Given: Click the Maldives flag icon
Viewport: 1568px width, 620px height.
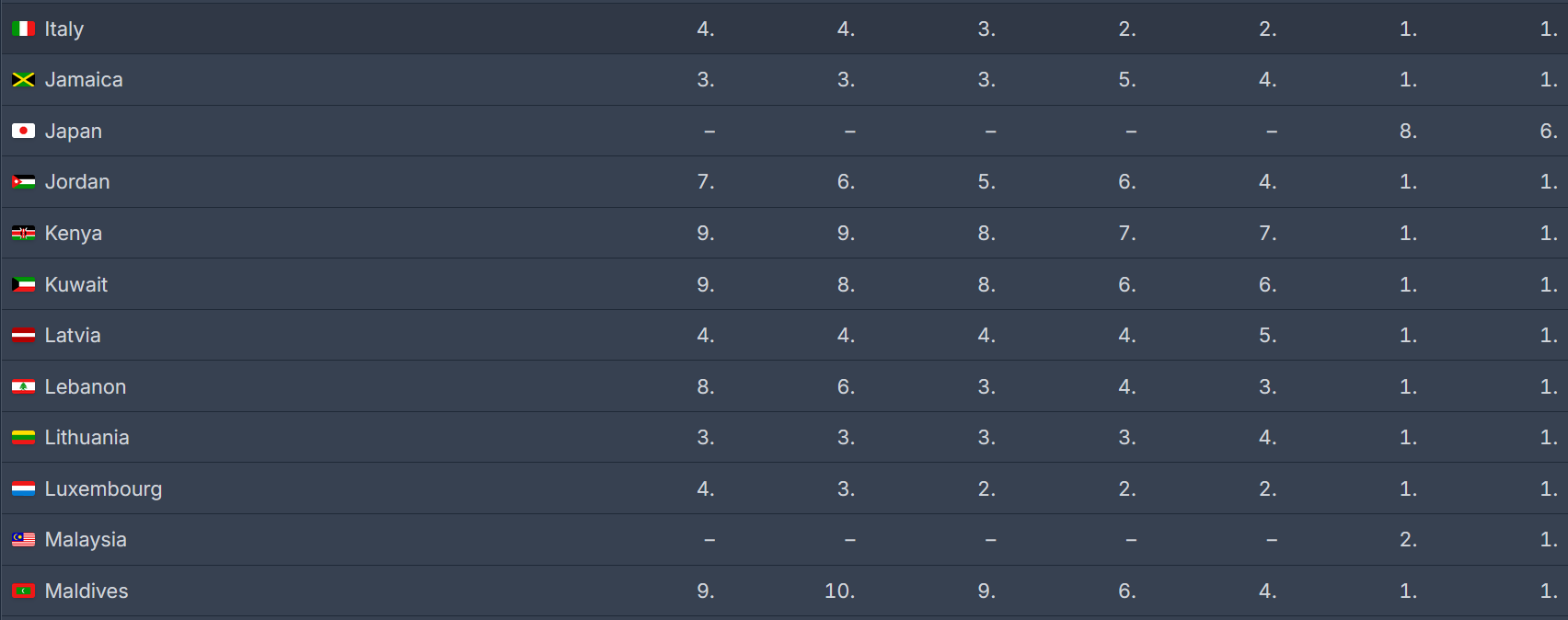Looking at the screenshot, I should pyautogui.click(x=23, y=591).
